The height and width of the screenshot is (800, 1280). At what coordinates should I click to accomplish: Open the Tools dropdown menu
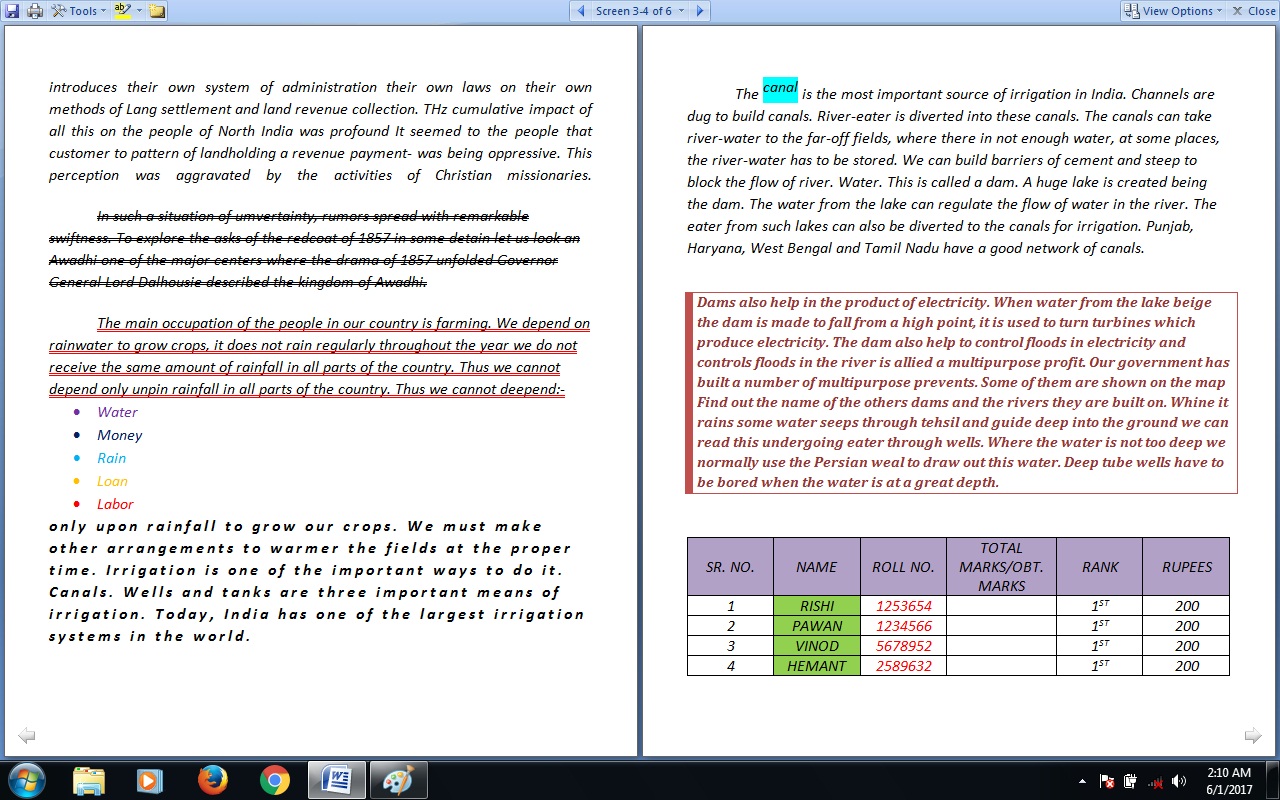point(79,10)
